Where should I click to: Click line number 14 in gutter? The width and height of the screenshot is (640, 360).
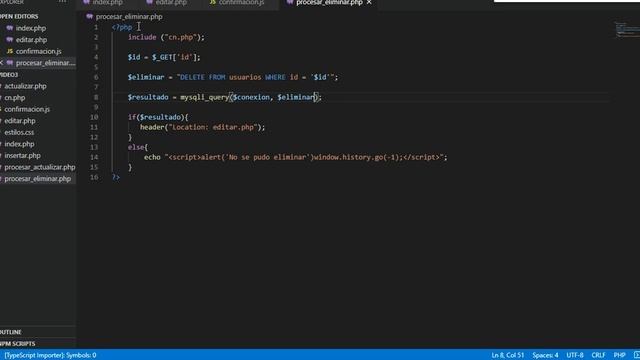coord(94,157)
